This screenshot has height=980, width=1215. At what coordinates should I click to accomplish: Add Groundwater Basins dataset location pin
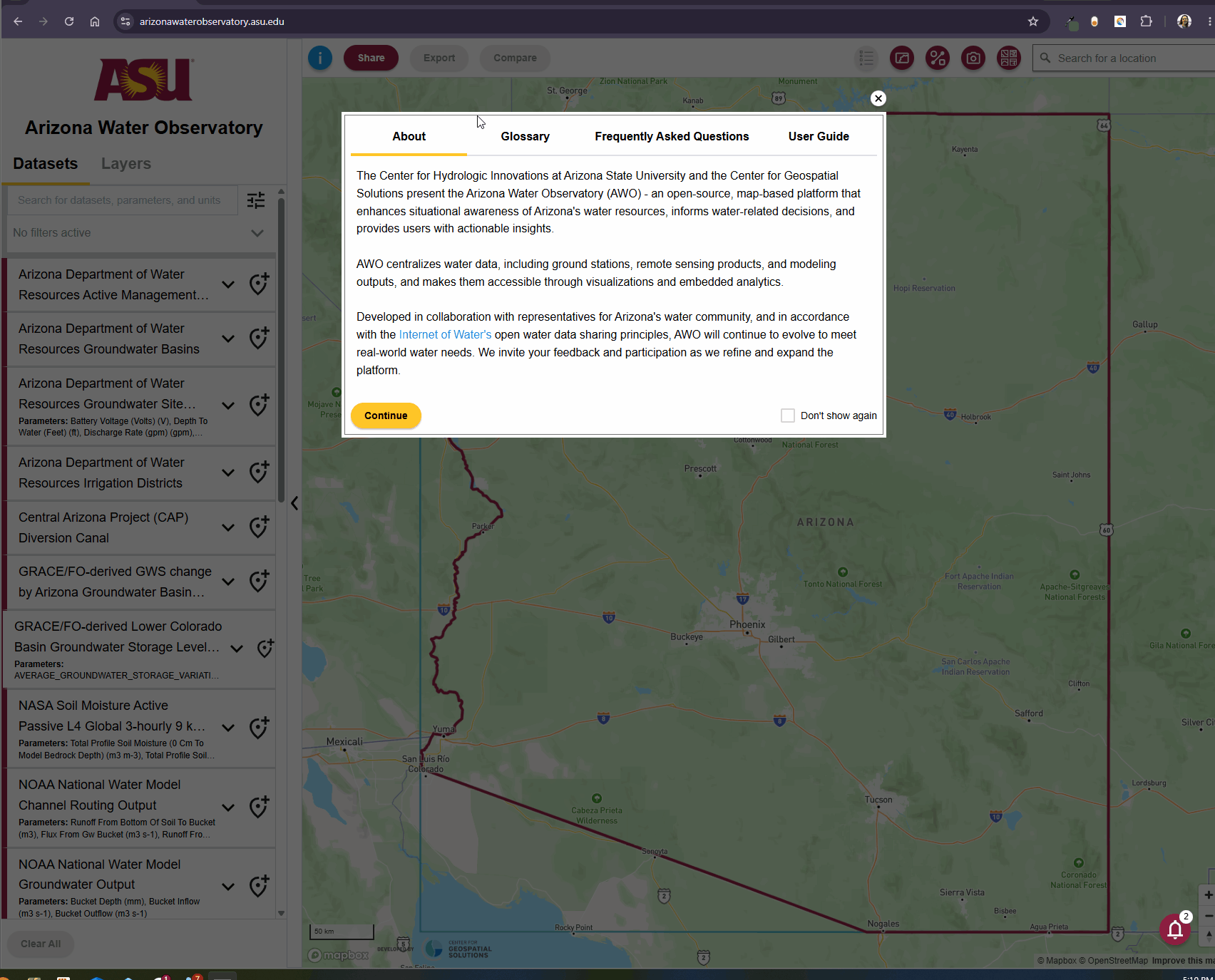point(259,338)
